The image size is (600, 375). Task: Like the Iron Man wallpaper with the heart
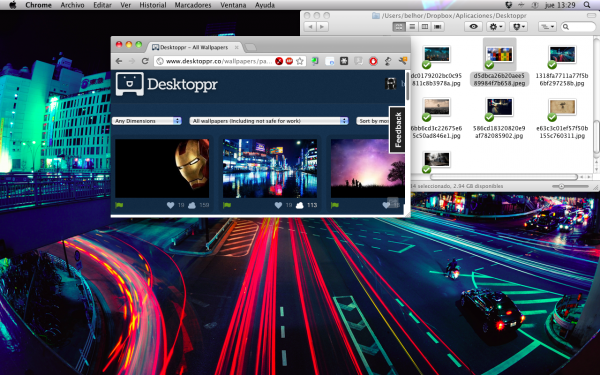(171, 205)
